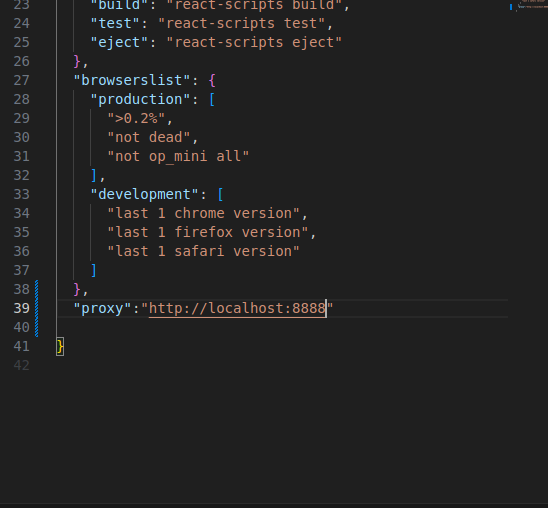Click "last 1 safari version" text
This screenshot has width=548, height=508.
203,251
